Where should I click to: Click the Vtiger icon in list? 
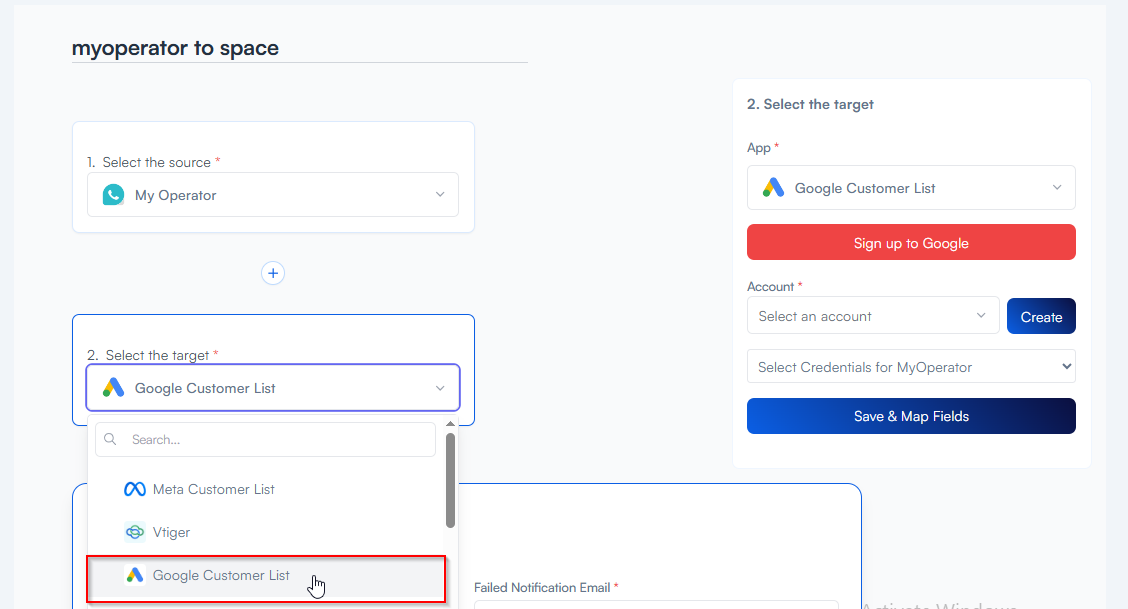(135, 532)
